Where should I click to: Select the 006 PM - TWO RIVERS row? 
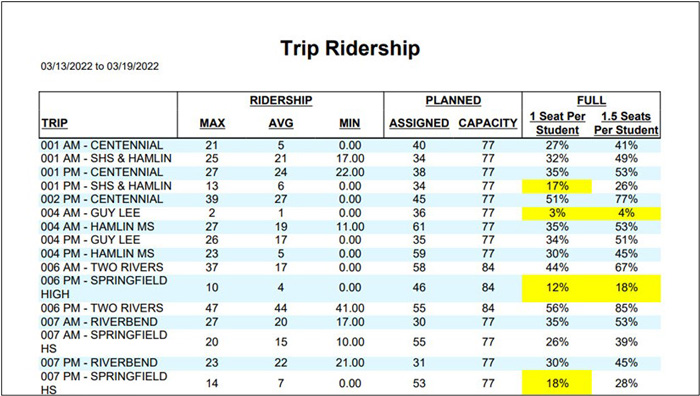pos(350,308)
